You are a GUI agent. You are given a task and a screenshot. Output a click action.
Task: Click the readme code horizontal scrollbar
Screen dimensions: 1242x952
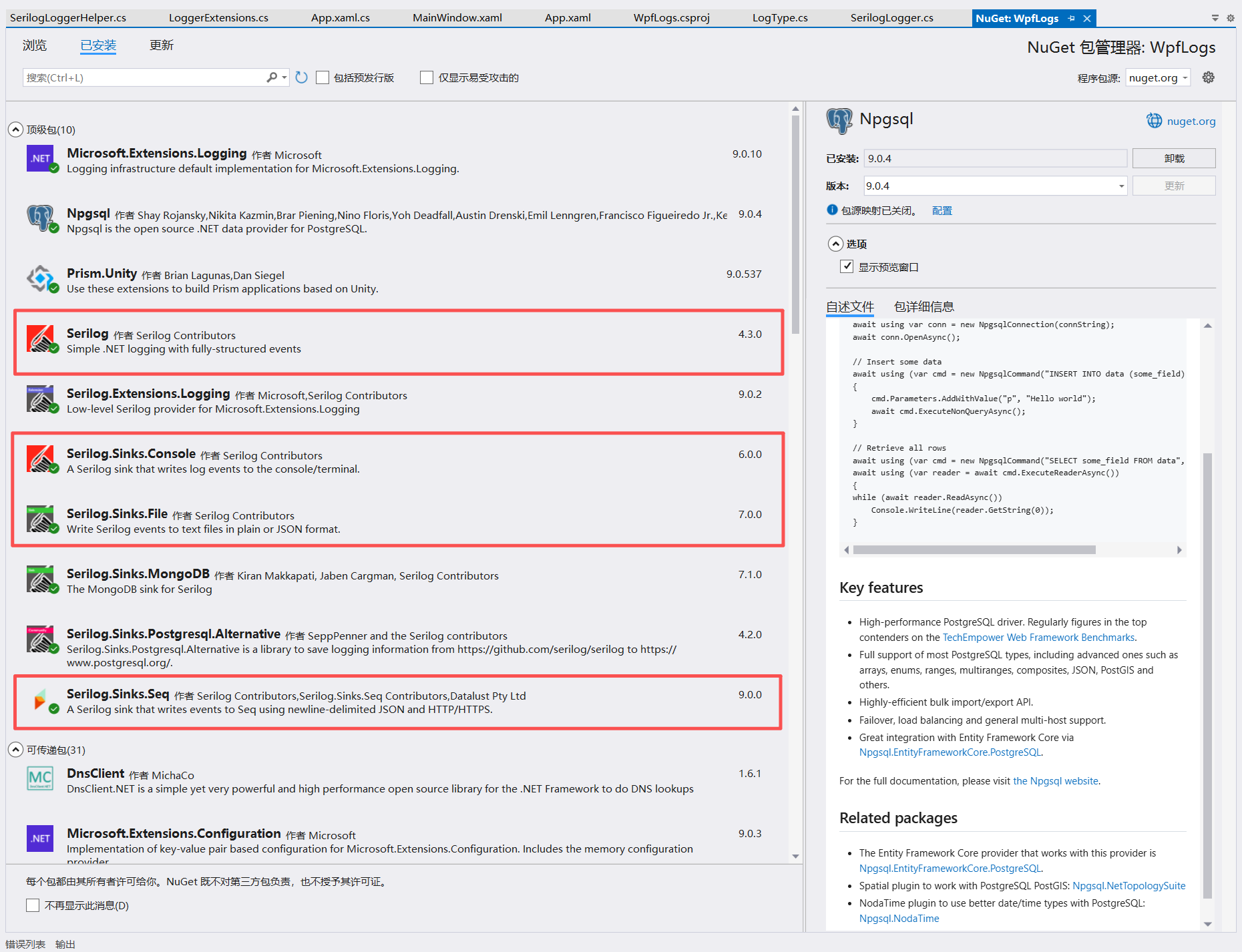974,550
